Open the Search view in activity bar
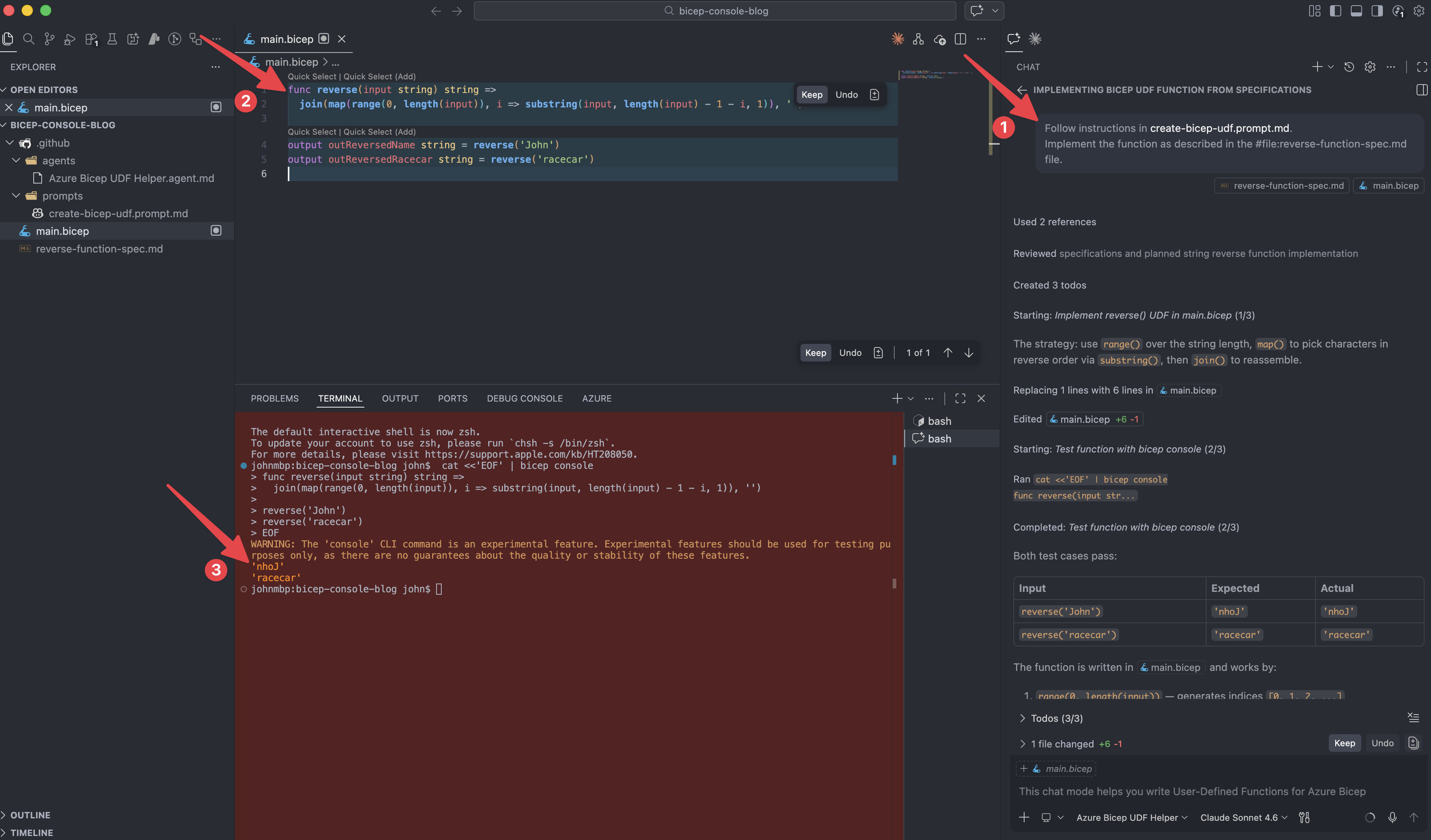This screenshot has height=840, width=1431. pyautogui.click(x=28, y=39)
